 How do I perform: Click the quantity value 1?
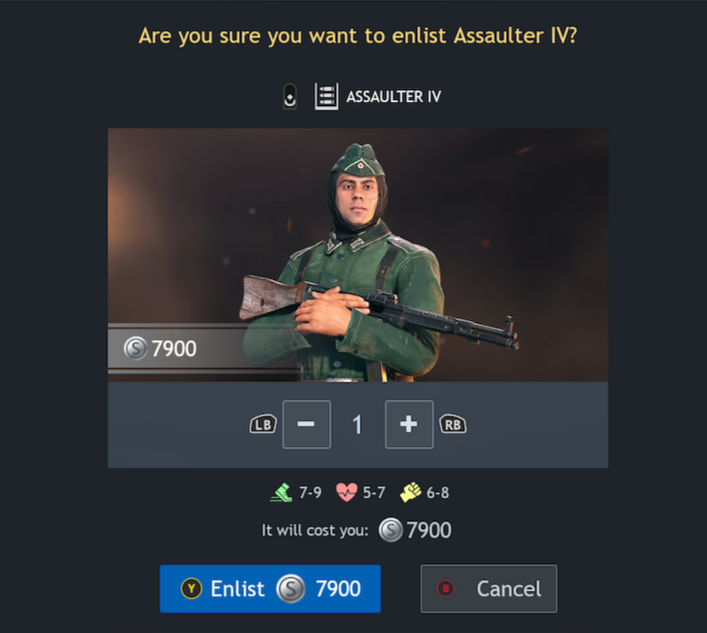click(357, 425)
